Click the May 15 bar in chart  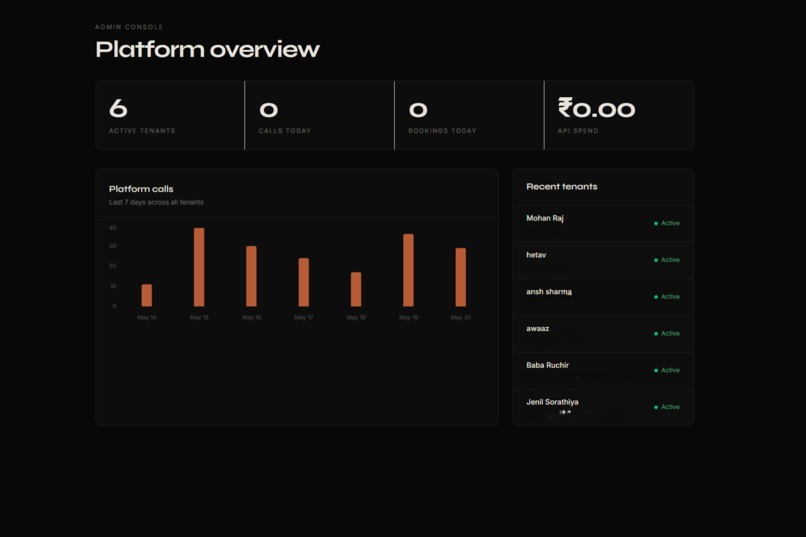coord(199,267)
